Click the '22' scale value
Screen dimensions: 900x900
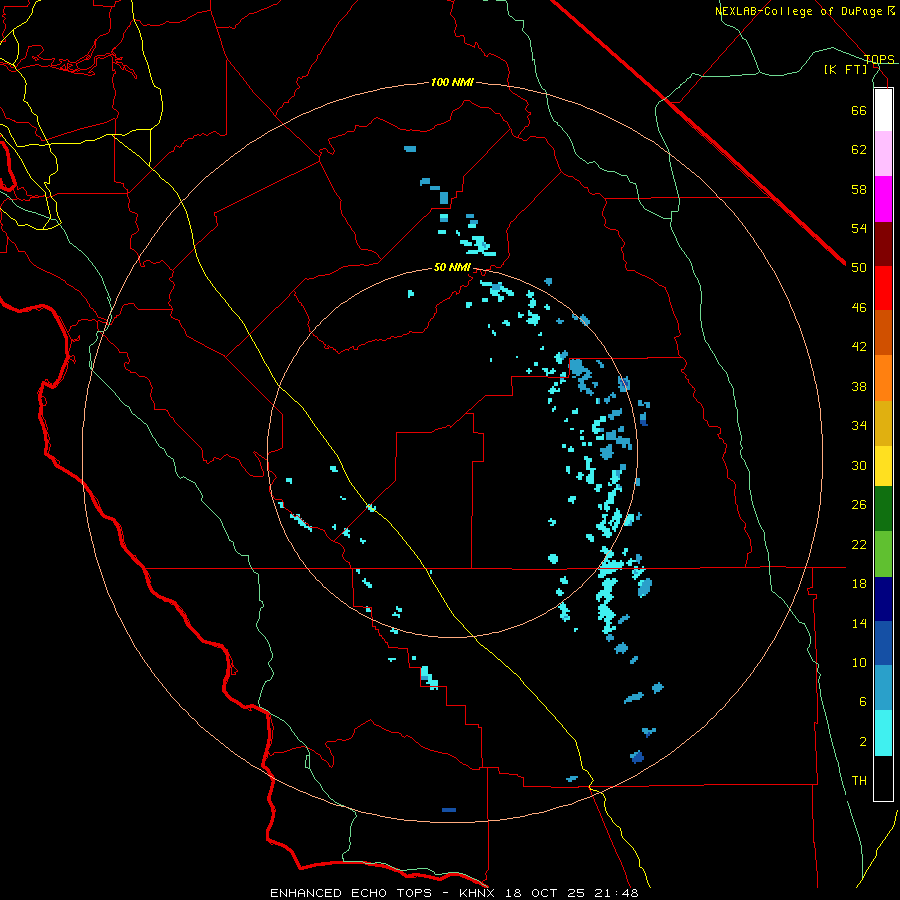859,544
